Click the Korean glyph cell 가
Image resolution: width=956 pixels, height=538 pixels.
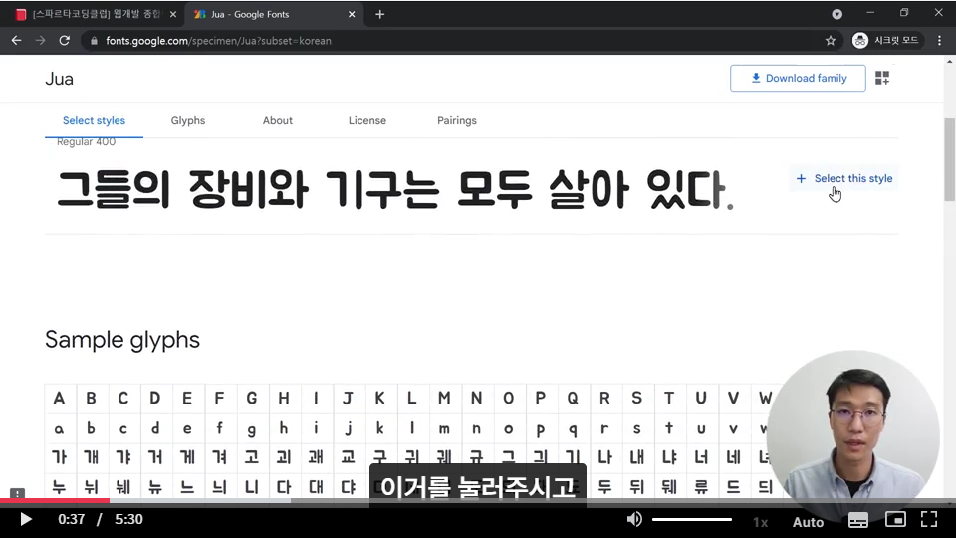(59, 457)
